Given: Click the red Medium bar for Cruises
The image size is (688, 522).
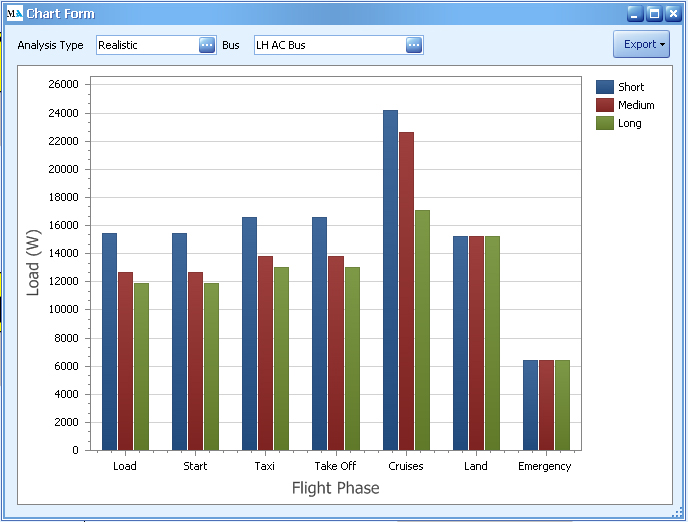Looking at the screenshot, I should coord(406,290).
